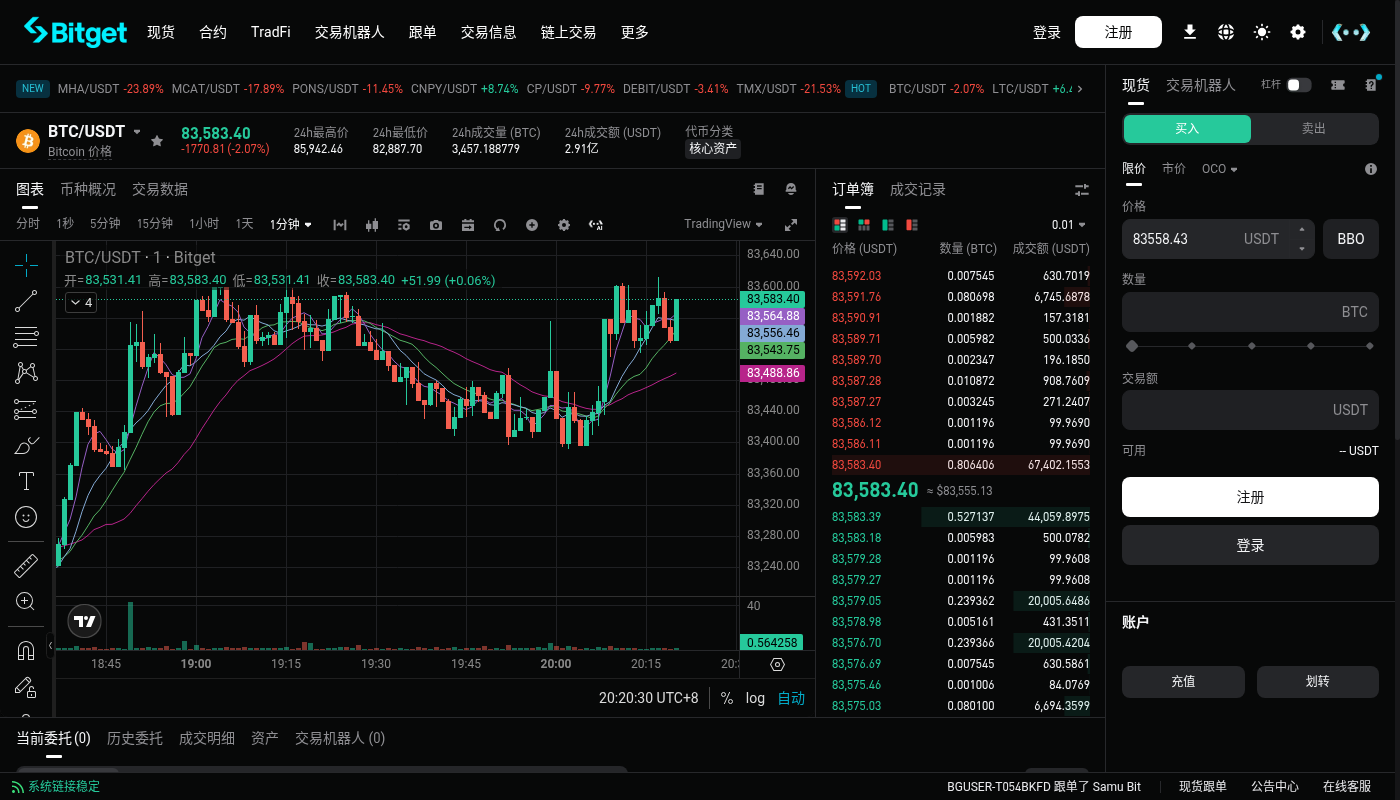Open the chart target reset icon near time axis

(x=777, y=664)
